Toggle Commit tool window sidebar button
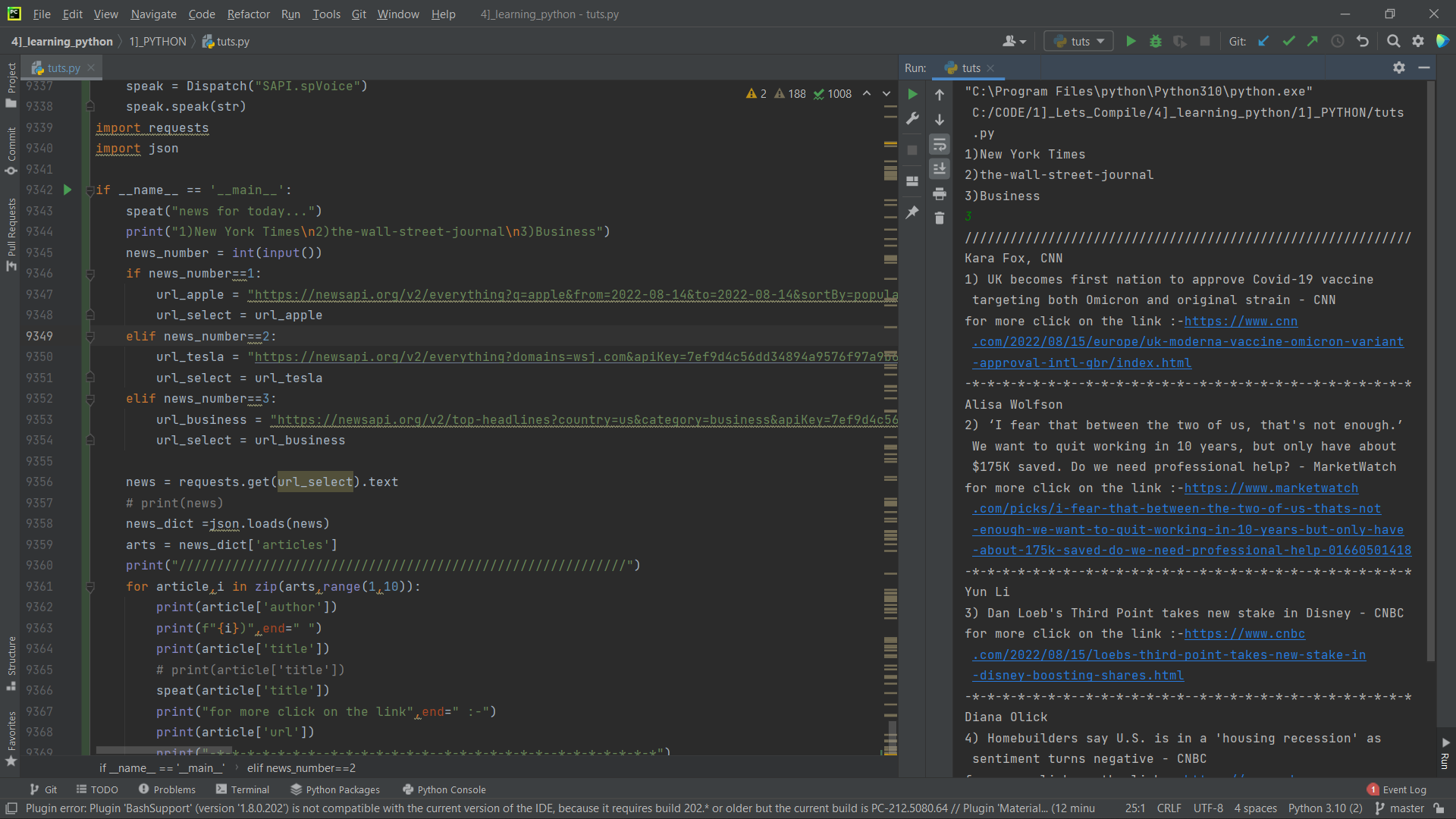 11,151
